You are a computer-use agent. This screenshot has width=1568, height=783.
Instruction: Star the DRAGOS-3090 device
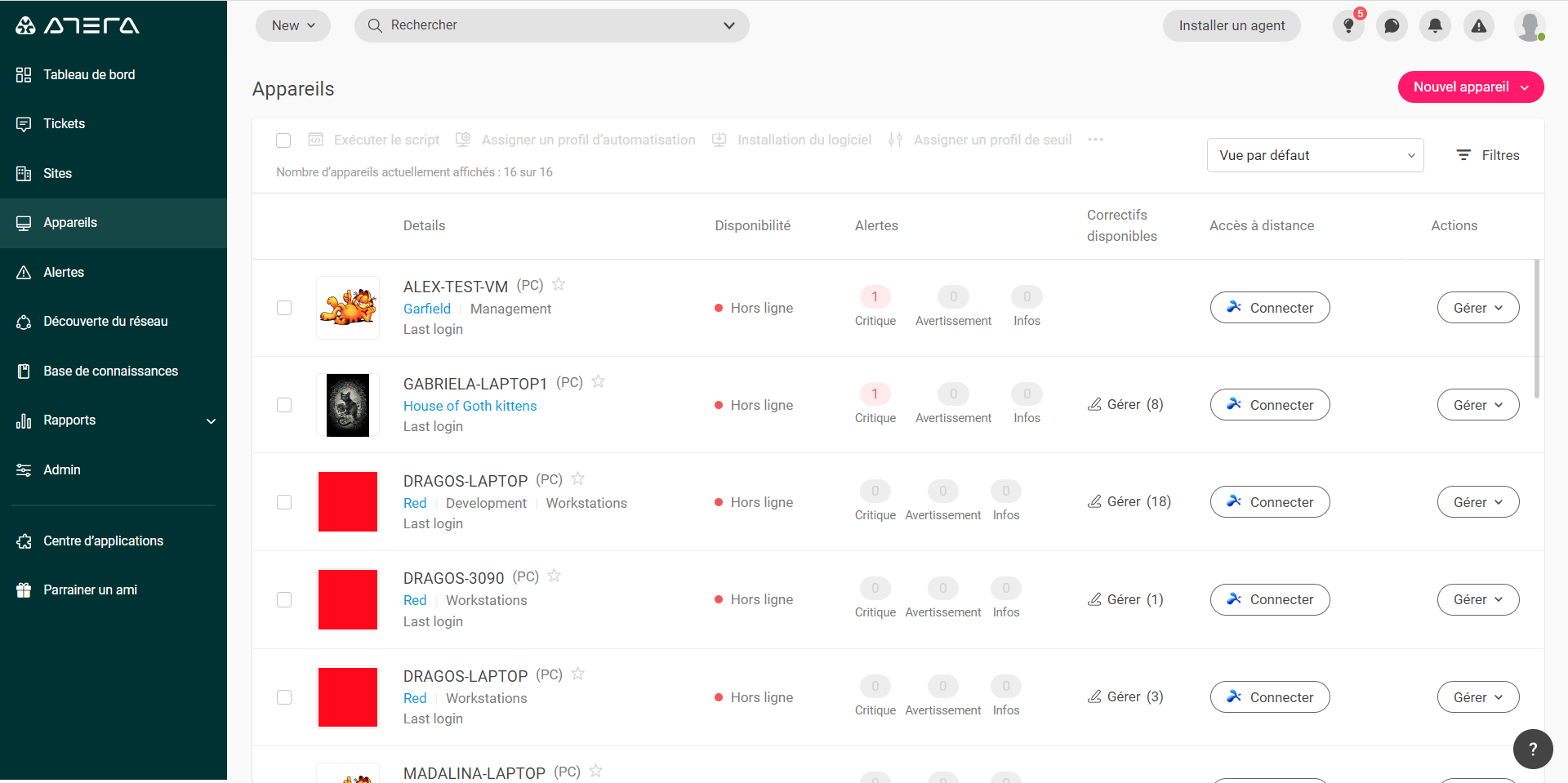[x=554, y=576]
